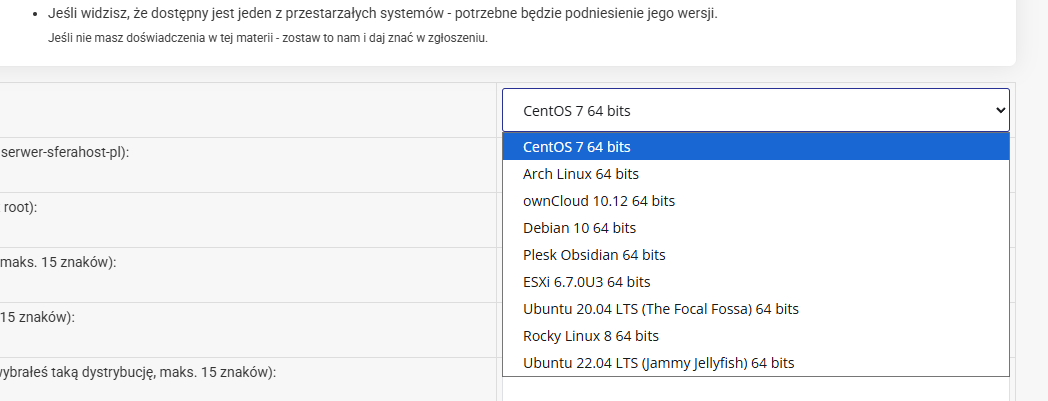Click the empty left cell beside the system dropdown
The image size is (1048, 401).
[x=248, y=110]
